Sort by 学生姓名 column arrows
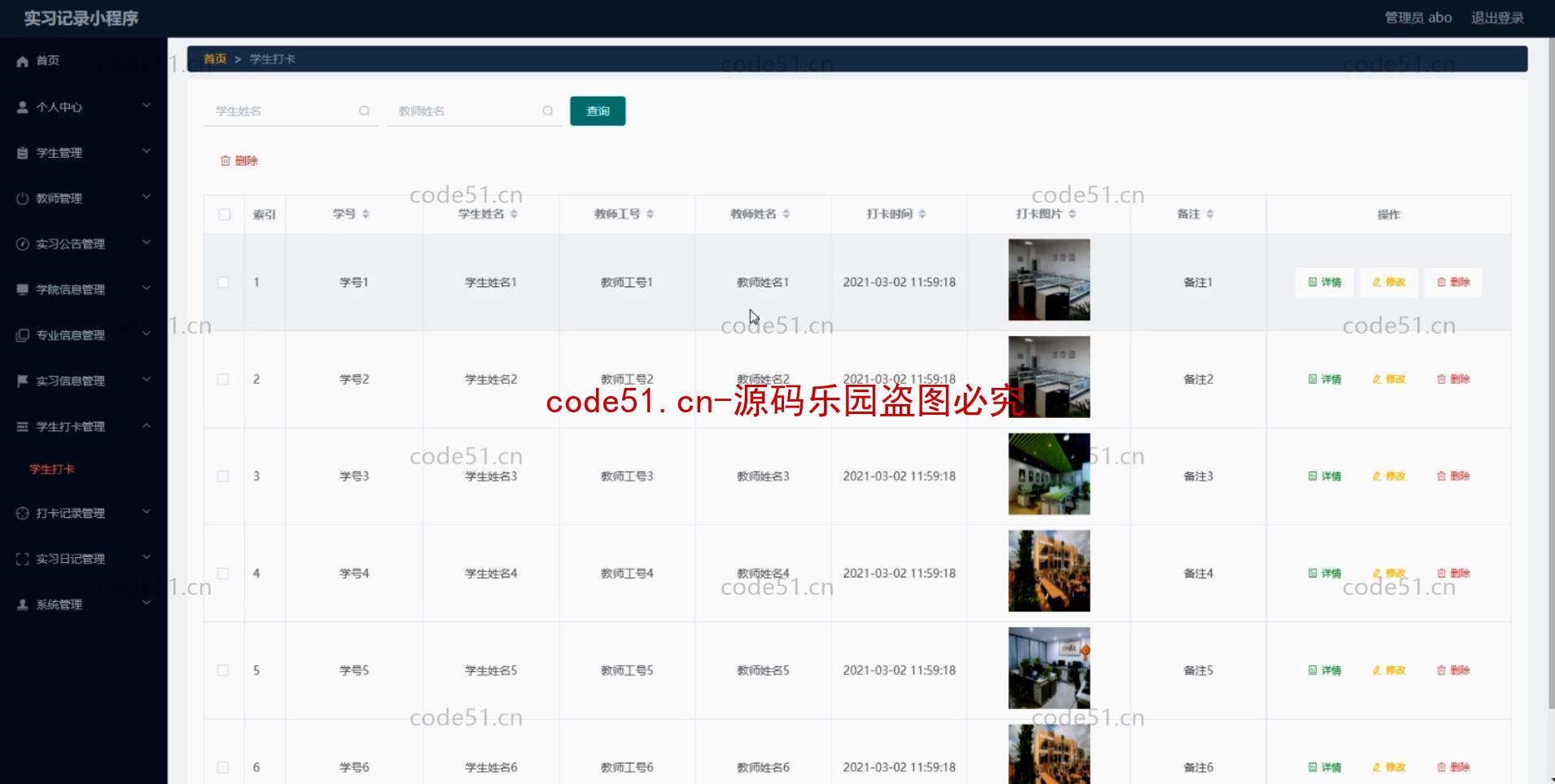Image resolution: width=1555 pixels, height=784 pixels. coord(514,214)
